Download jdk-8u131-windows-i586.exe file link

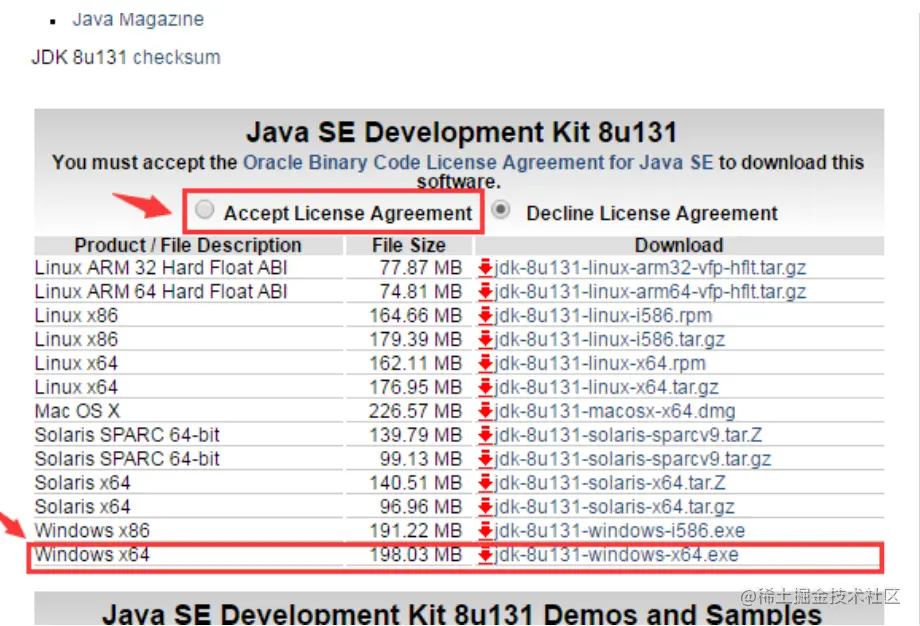click(620, 530)
